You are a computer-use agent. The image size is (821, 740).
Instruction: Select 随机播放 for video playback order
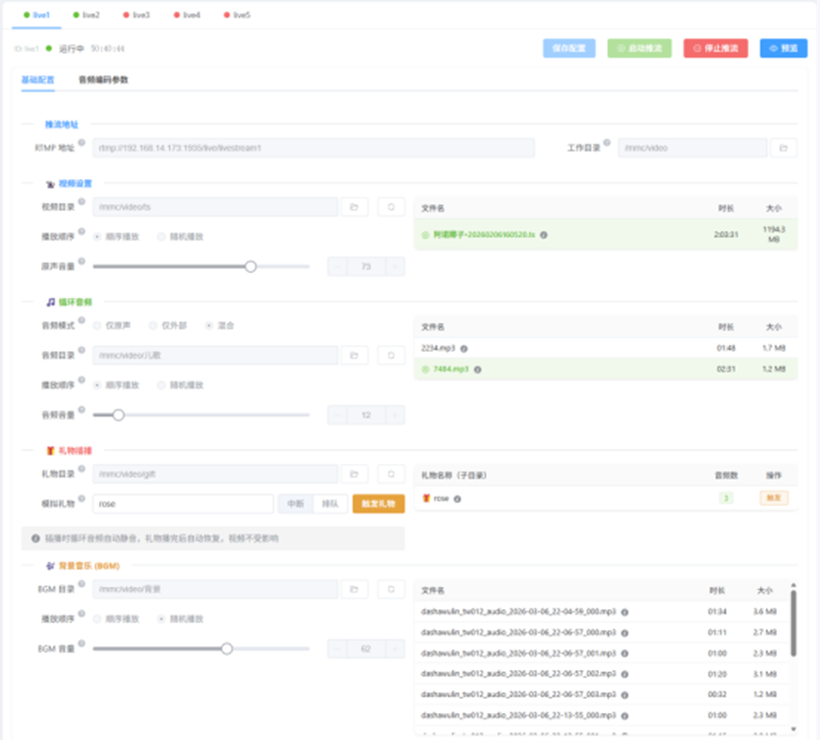pos(180,237)
